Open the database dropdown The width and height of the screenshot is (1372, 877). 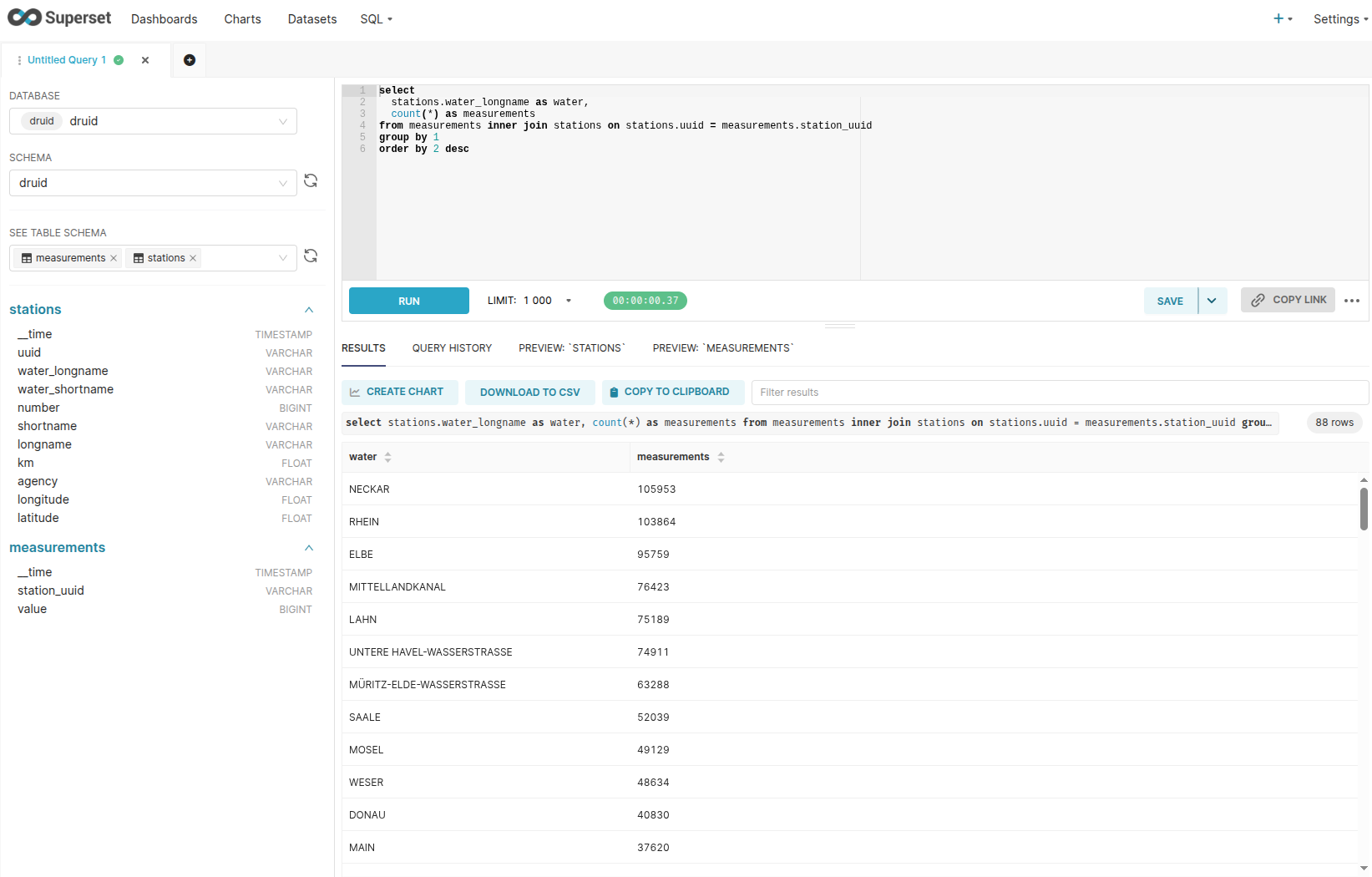tap(153, 121)
